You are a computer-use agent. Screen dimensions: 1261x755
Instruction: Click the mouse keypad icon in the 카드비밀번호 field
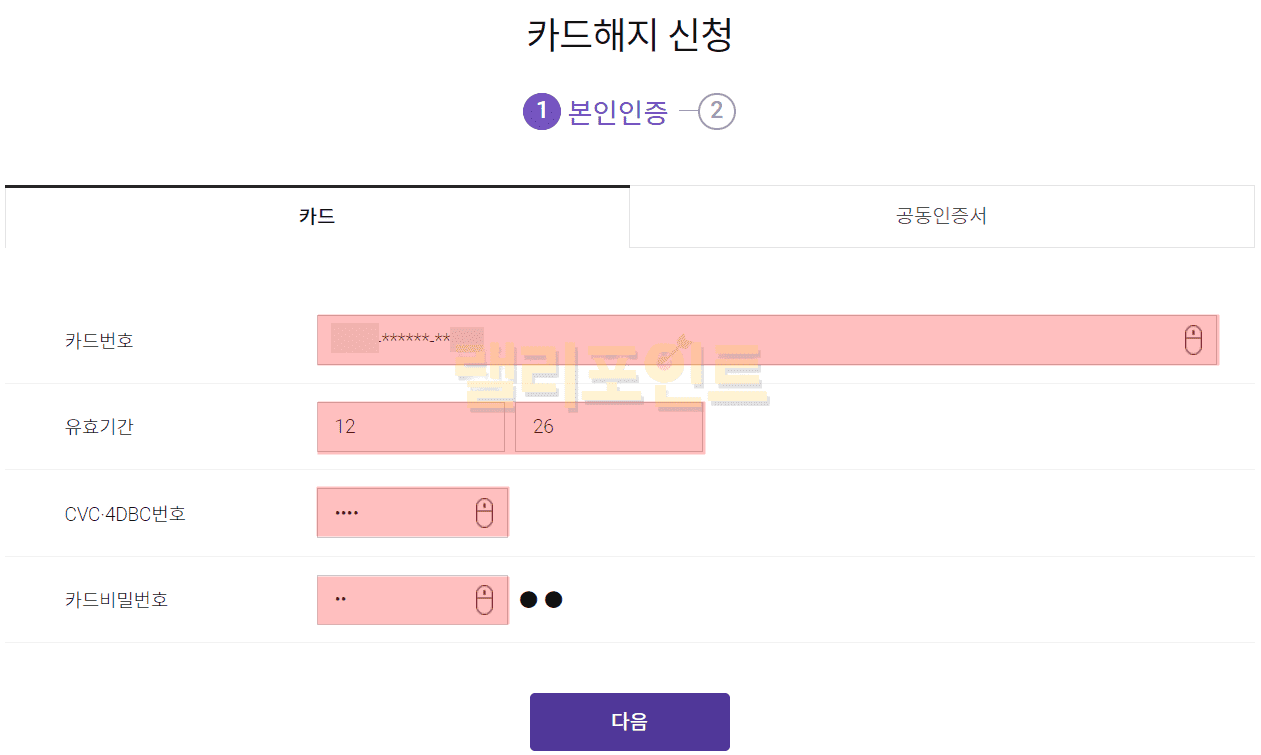(484, 600)
